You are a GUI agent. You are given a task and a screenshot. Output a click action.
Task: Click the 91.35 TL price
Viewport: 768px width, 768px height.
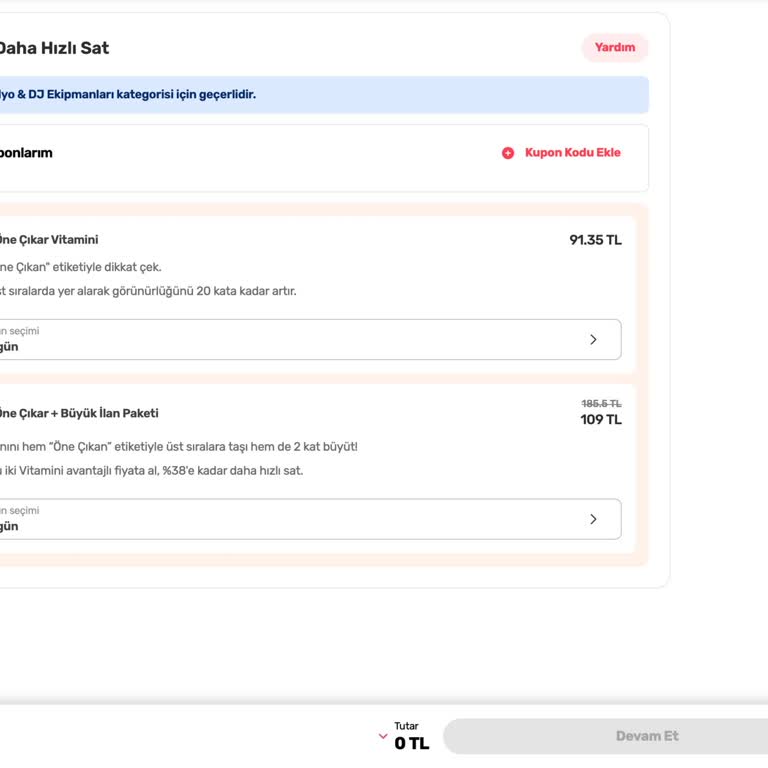click(x=595, y=240)
